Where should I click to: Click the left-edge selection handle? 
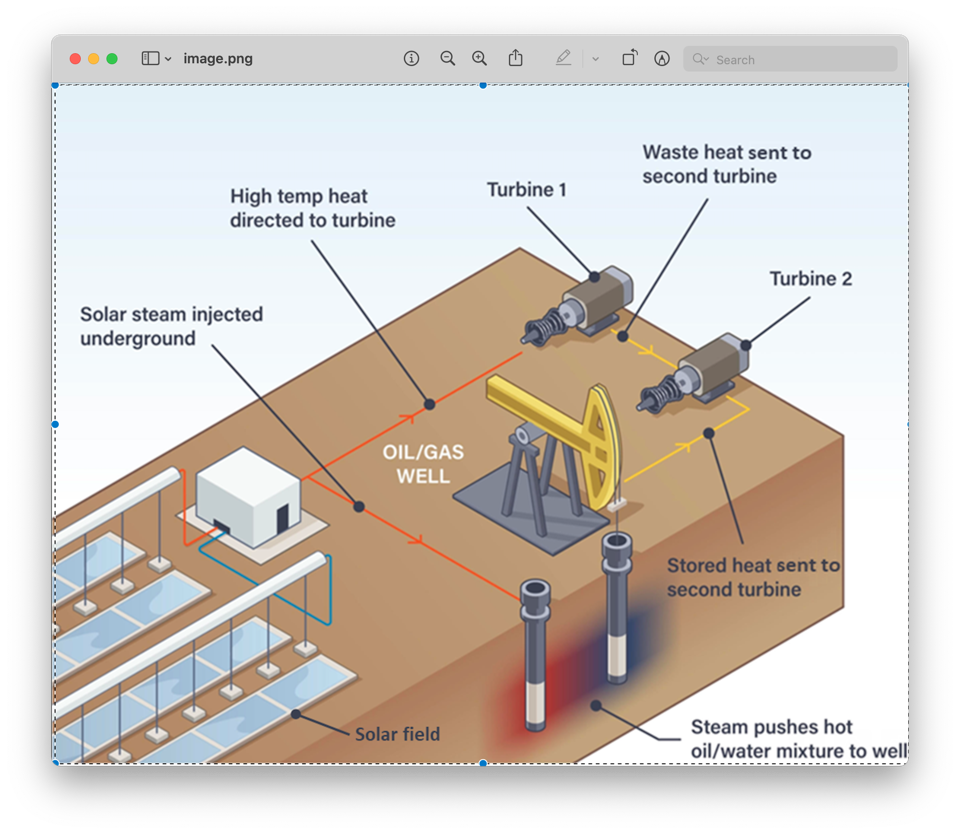coord(55,424)
